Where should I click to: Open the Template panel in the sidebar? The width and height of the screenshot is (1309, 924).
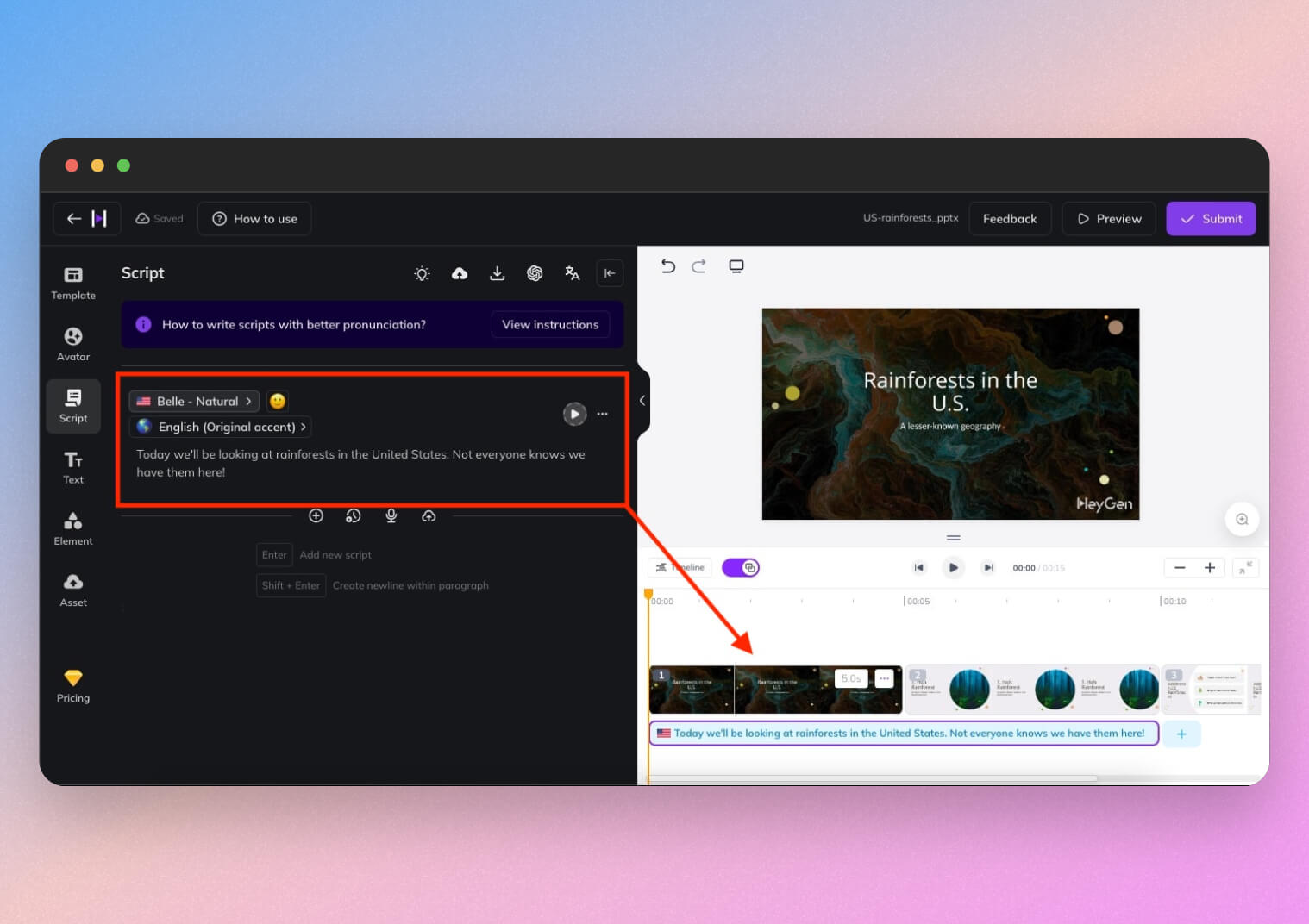tap(72, 282)
